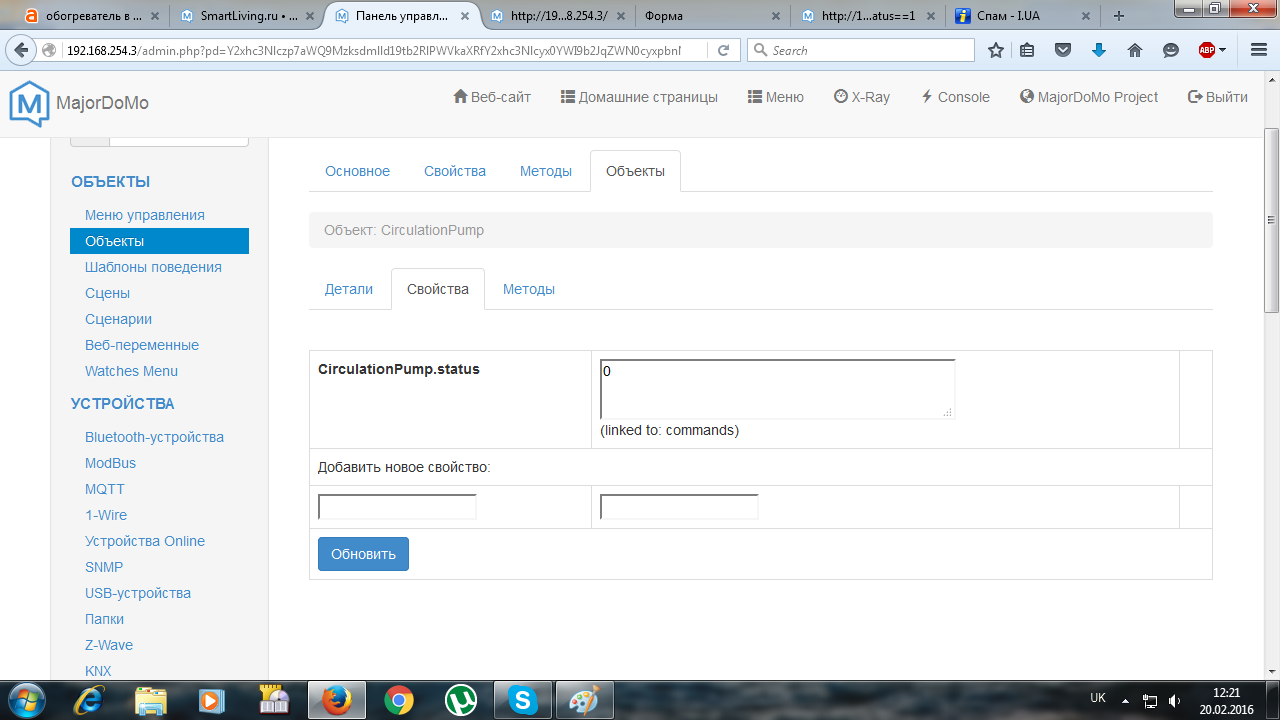The image size is (1280, 720).
Task: Open uTorrent from the taskbar
Action: pyautogui.click(x=460, y=700)
